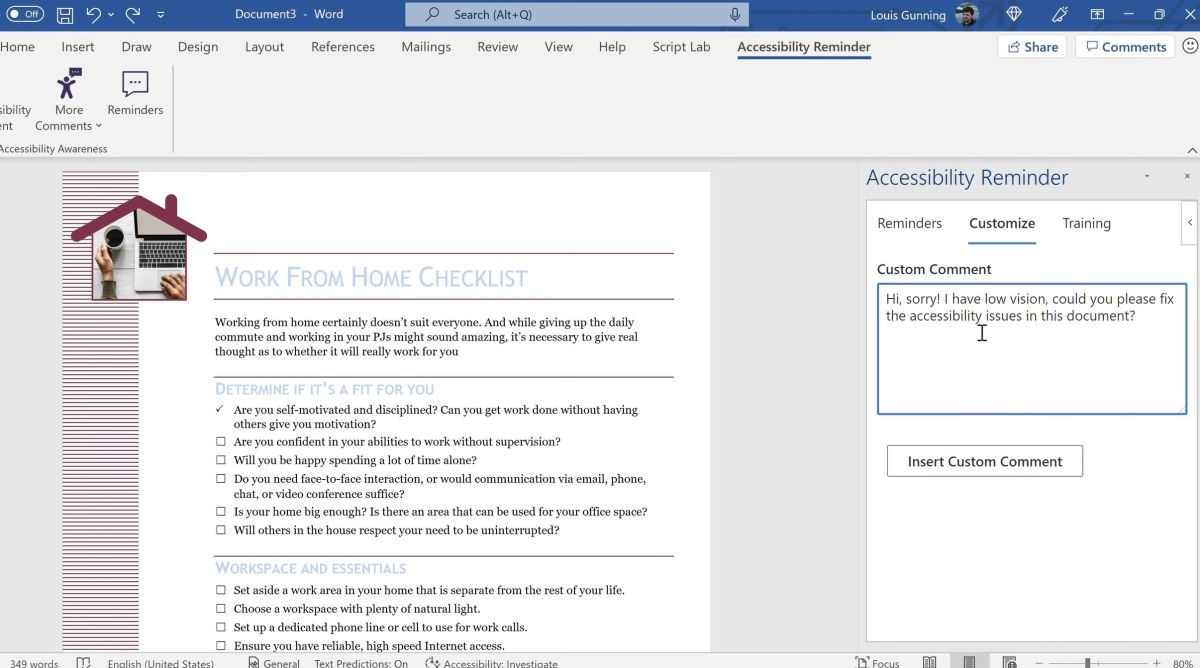Switch to Print Layout view icon

pos(969,662)
